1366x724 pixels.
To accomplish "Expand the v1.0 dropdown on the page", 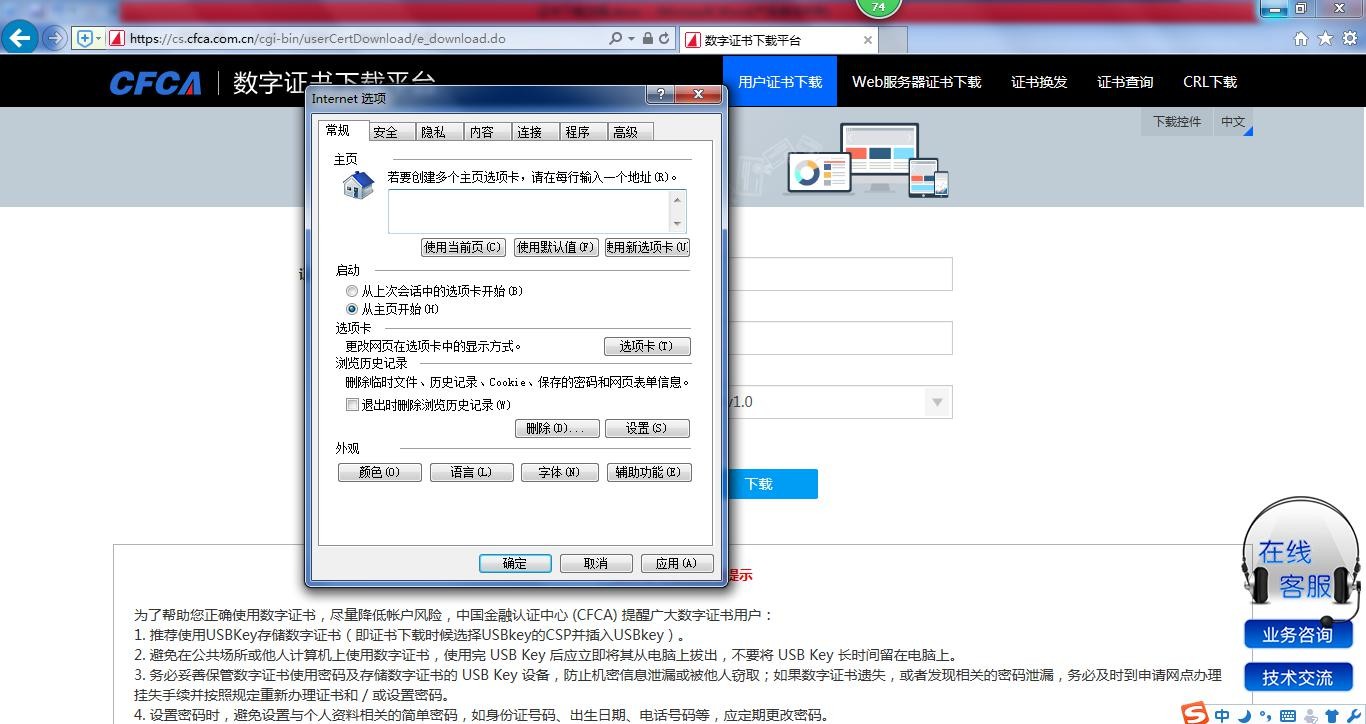I will tap(937, 402).
